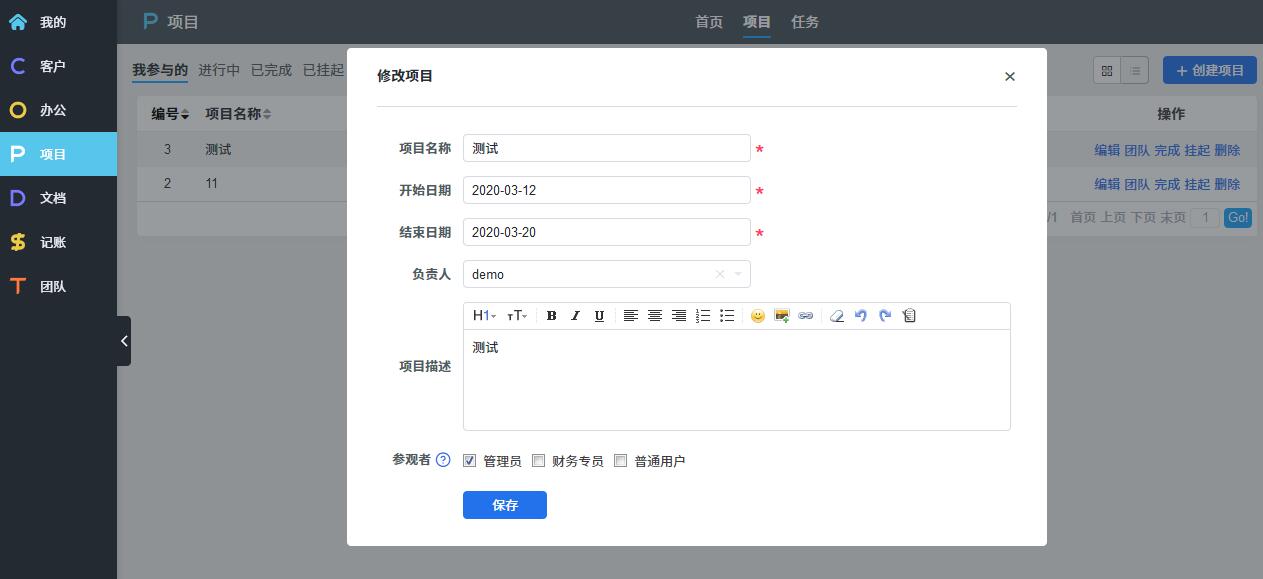The height and width of the screenshot is (579, 1263).
Task: Insert a hyperlink using link icon
Action: 806,316
